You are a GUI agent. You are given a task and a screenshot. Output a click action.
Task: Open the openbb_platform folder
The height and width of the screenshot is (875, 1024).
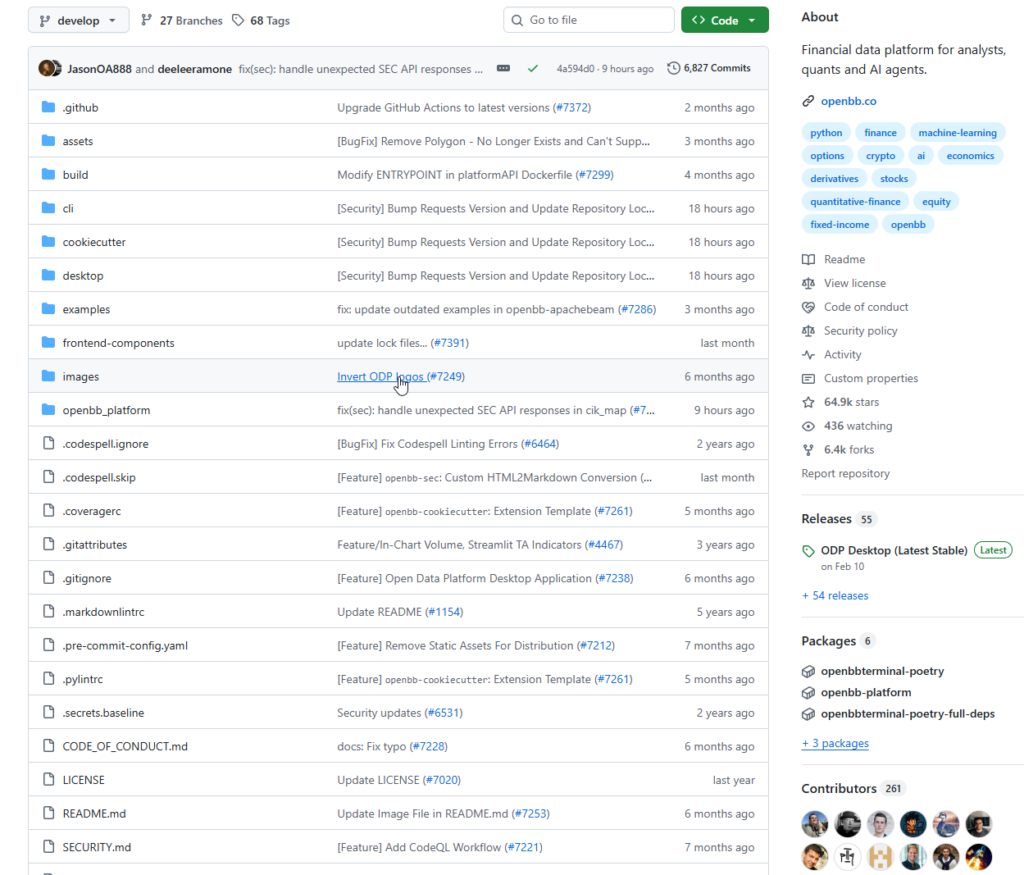point(106,410)
